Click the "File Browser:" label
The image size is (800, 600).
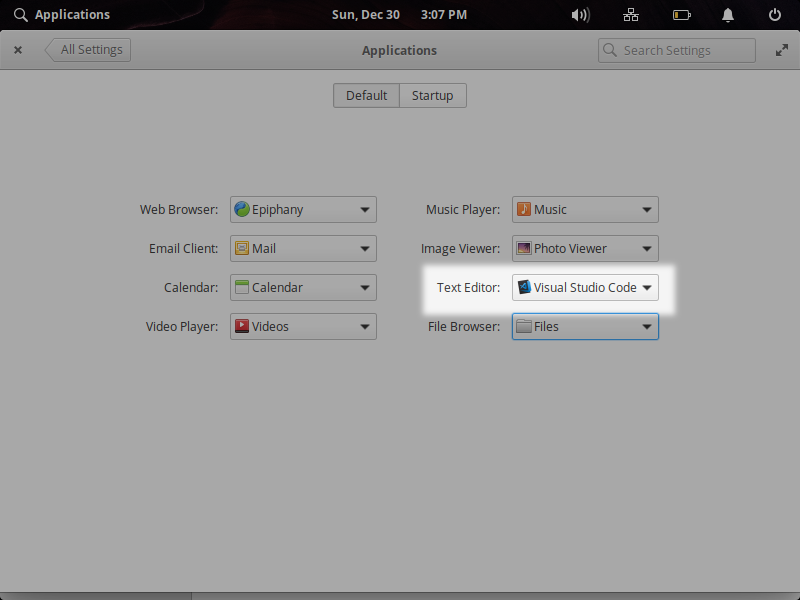[x=464, y=327]
